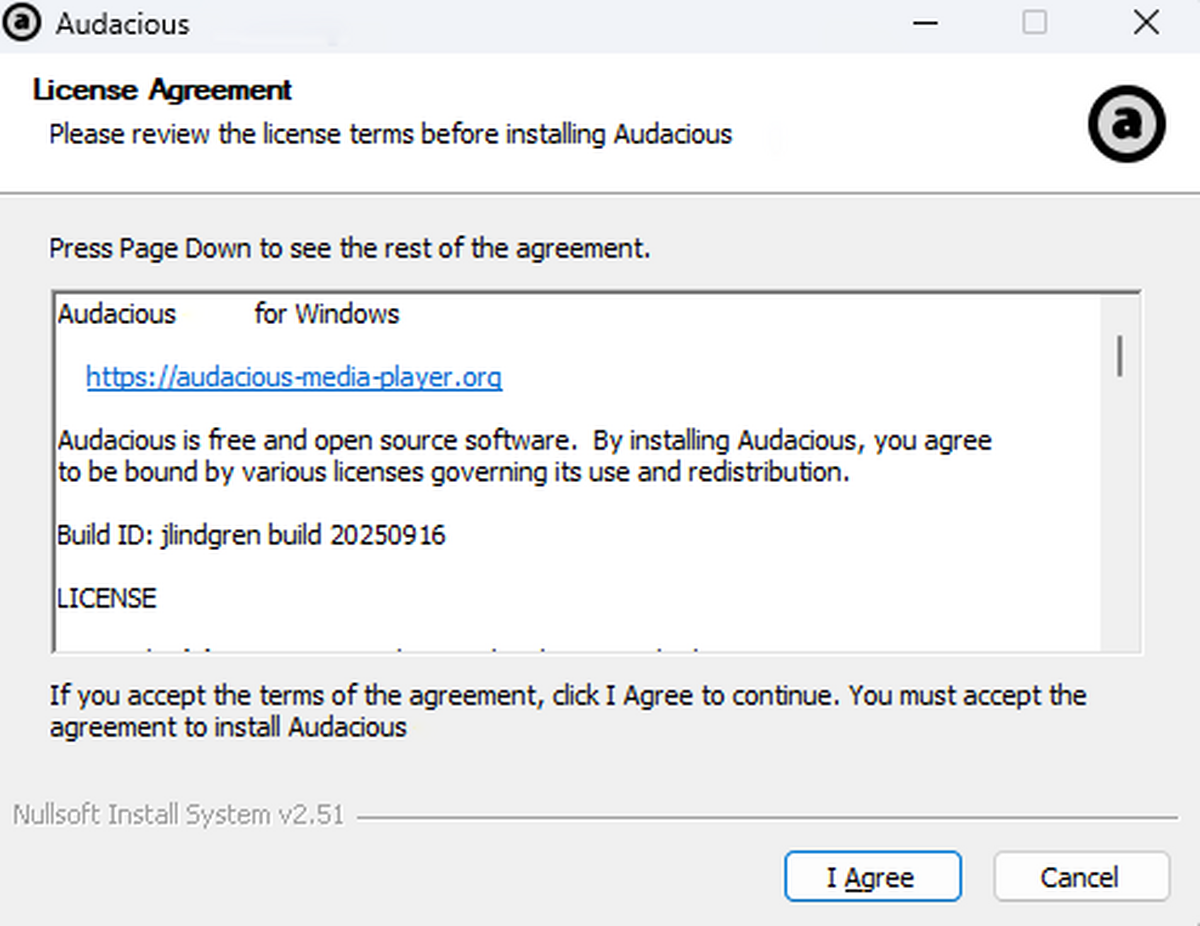The image size is (1200, 926).
Task: Click the 'Build ID: jlindgren build 20250916' line
Action: tap(251, 535)
